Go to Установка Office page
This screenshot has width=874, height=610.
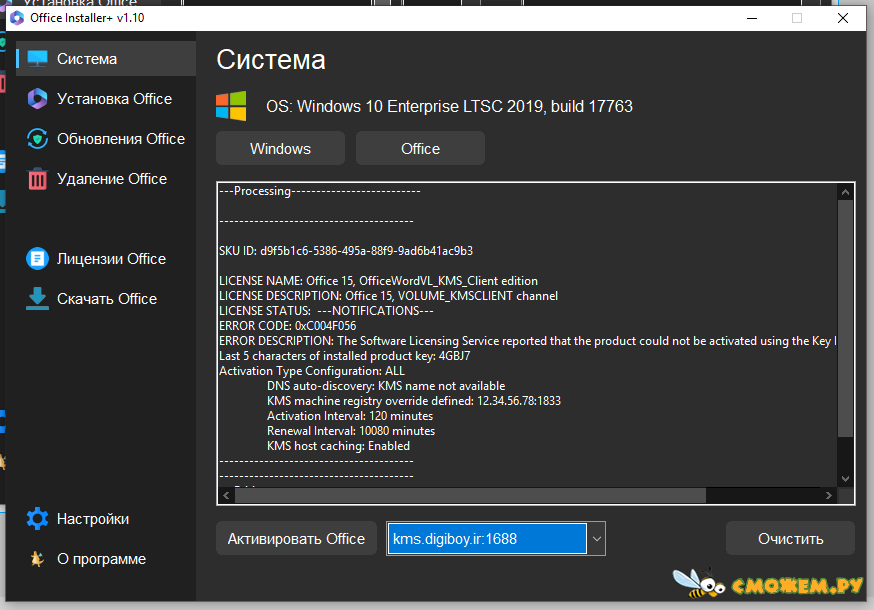coord(106,99)
